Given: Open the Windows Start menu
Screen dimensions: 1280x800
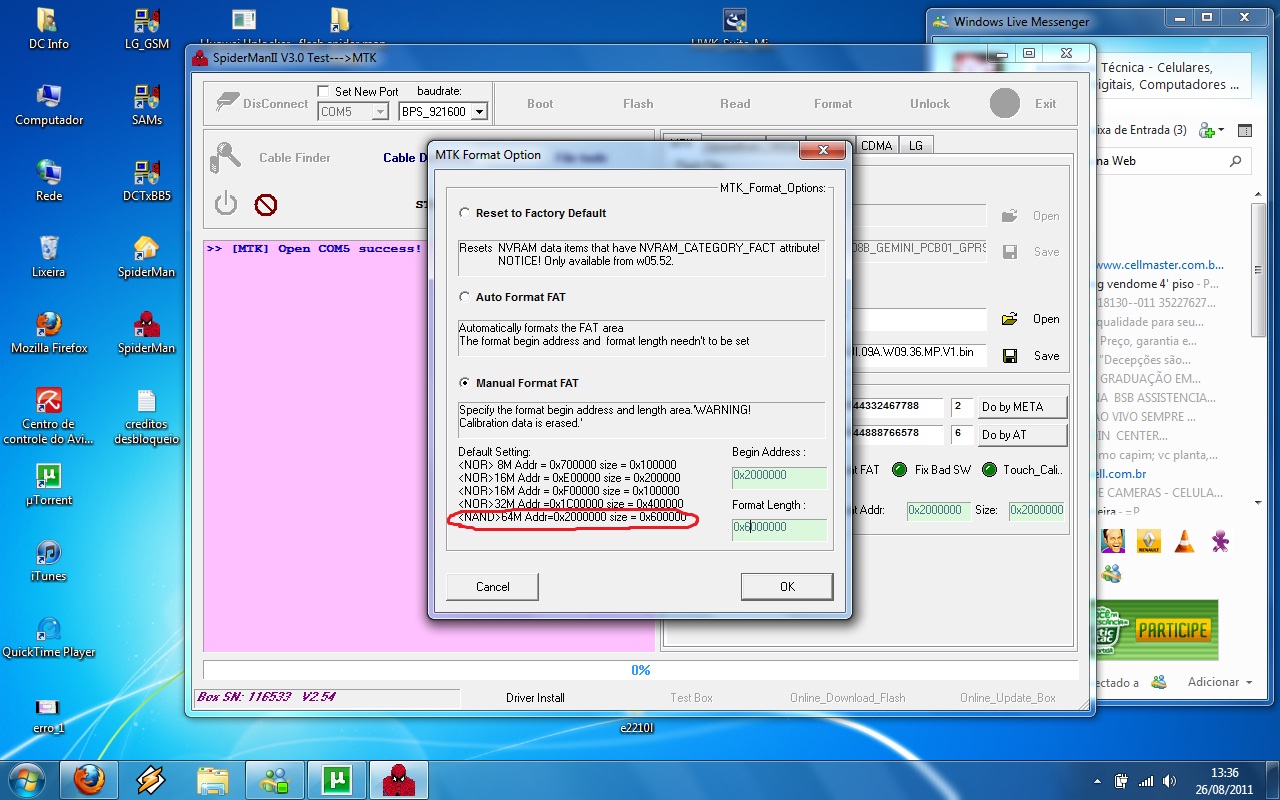Looking at the screenshot, I should pos(27,779).
